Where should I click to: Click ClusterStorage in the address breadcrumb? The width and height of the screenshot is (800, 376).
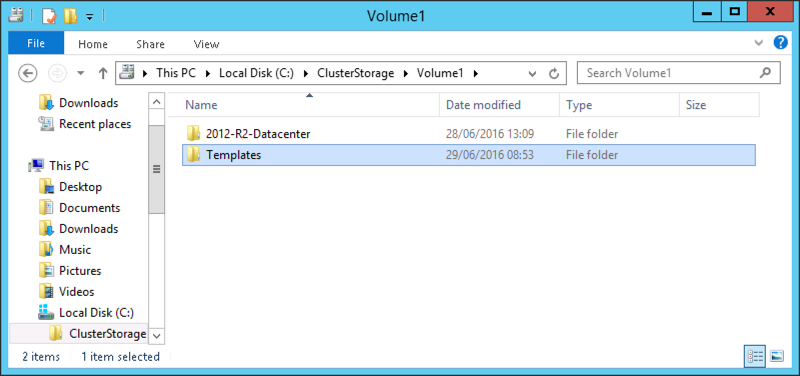356,73
